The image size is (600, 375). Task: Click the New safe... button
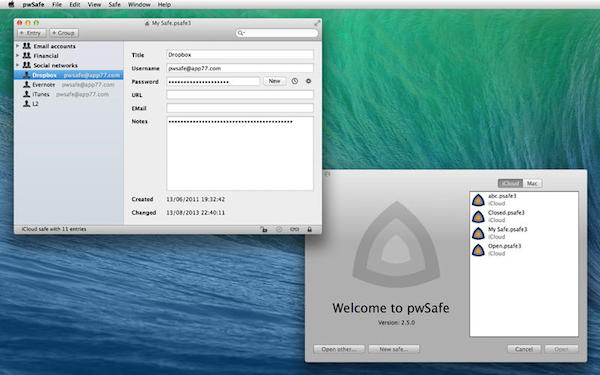pyautogui.click(x=394, y=349)
